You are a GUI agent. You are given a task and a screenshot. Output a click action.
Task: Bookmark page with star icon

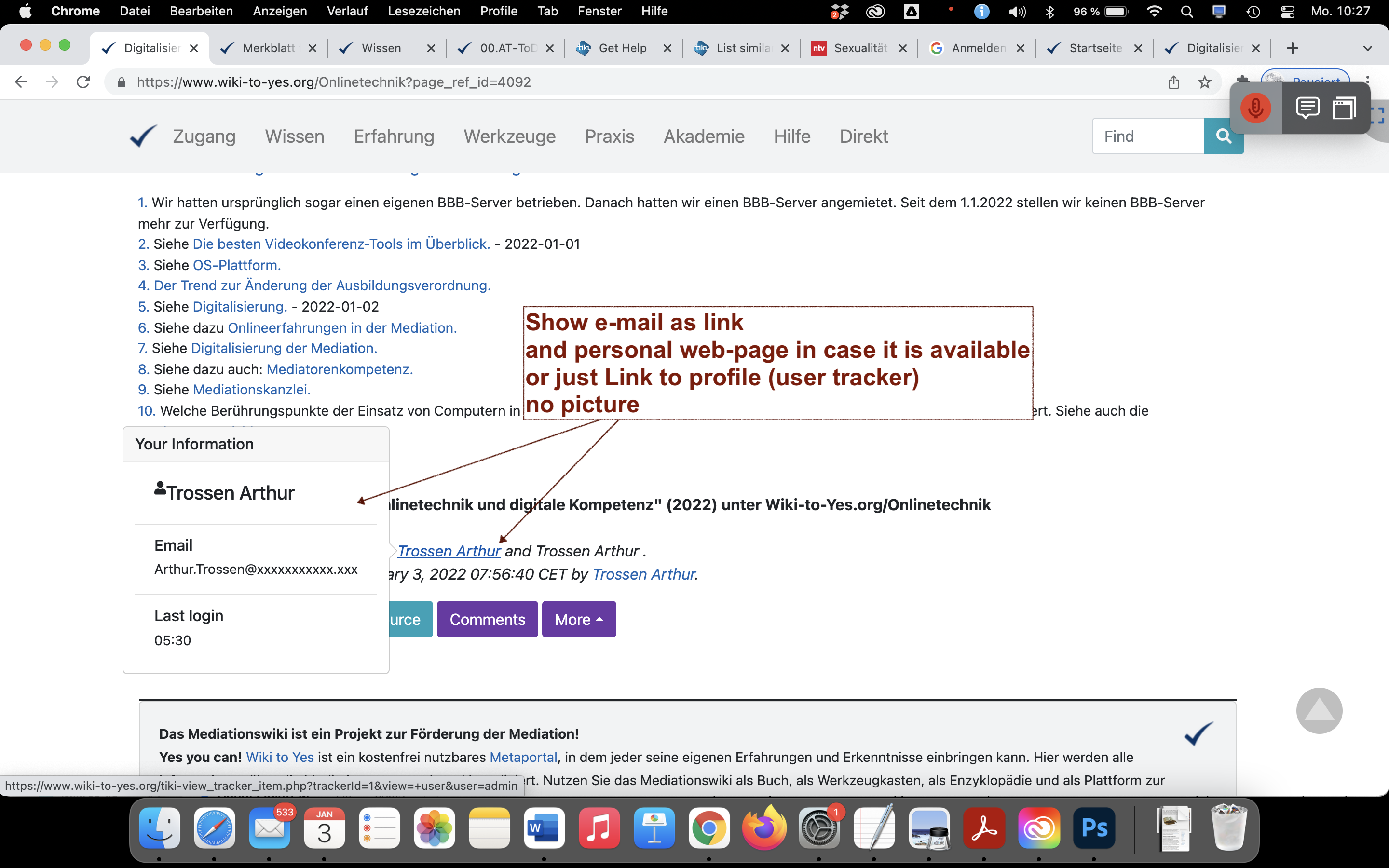coord(1204,82)
